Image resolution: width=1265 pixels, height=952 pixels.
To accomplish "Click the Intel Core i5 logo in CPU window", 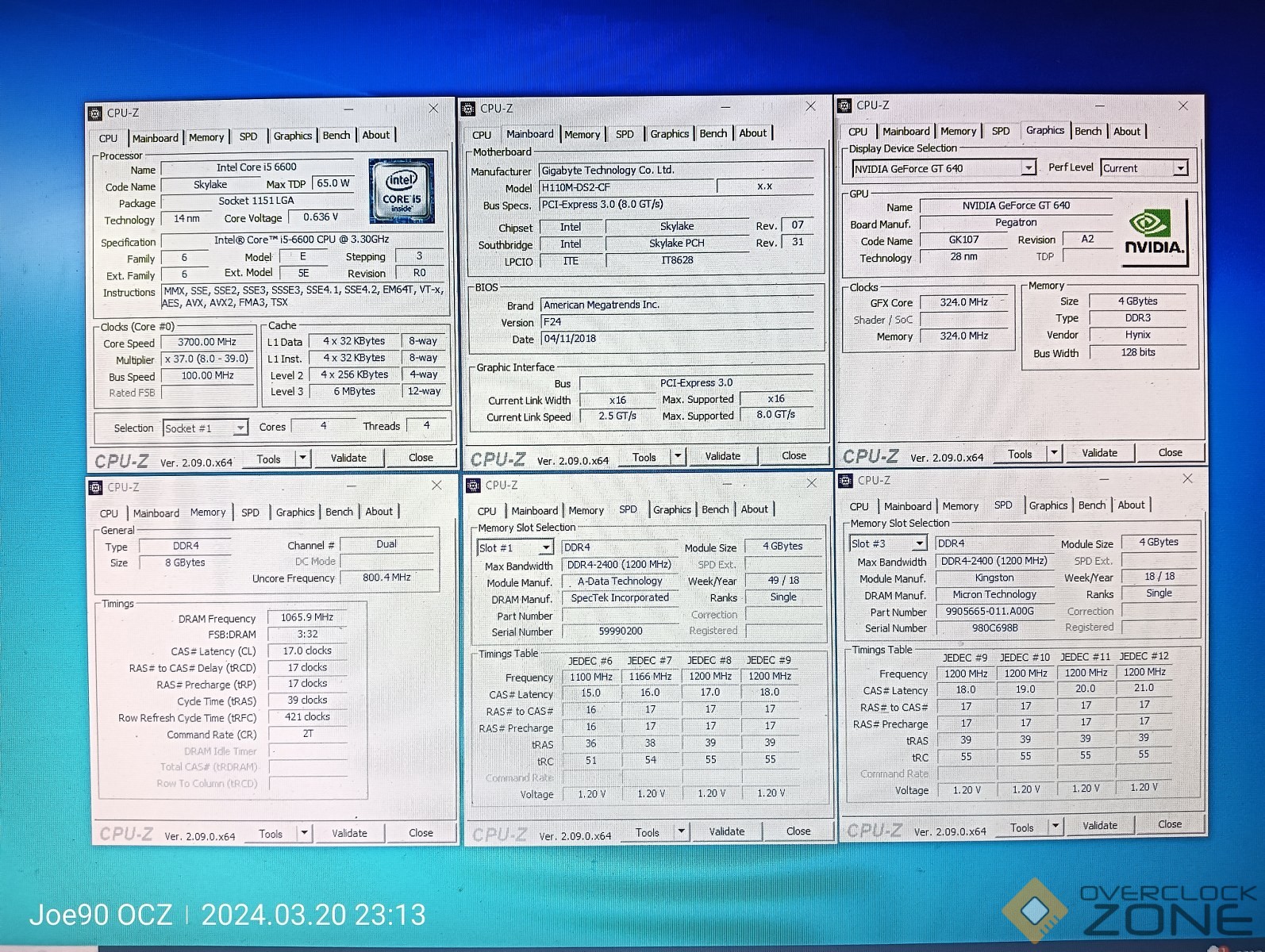I will pyautogui.click(x=402, y=190).
